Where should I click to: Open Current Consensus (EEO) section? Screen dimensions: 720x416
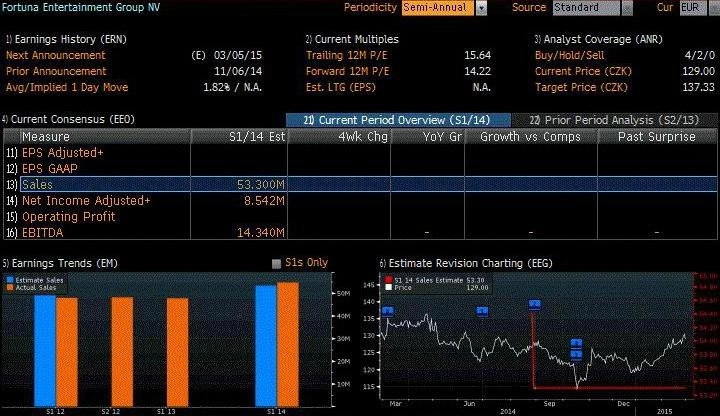tap(68, 119)
